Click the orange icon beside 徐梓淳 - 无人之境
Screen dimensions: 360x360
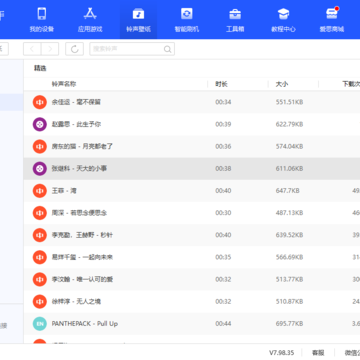tap(40, 301)
